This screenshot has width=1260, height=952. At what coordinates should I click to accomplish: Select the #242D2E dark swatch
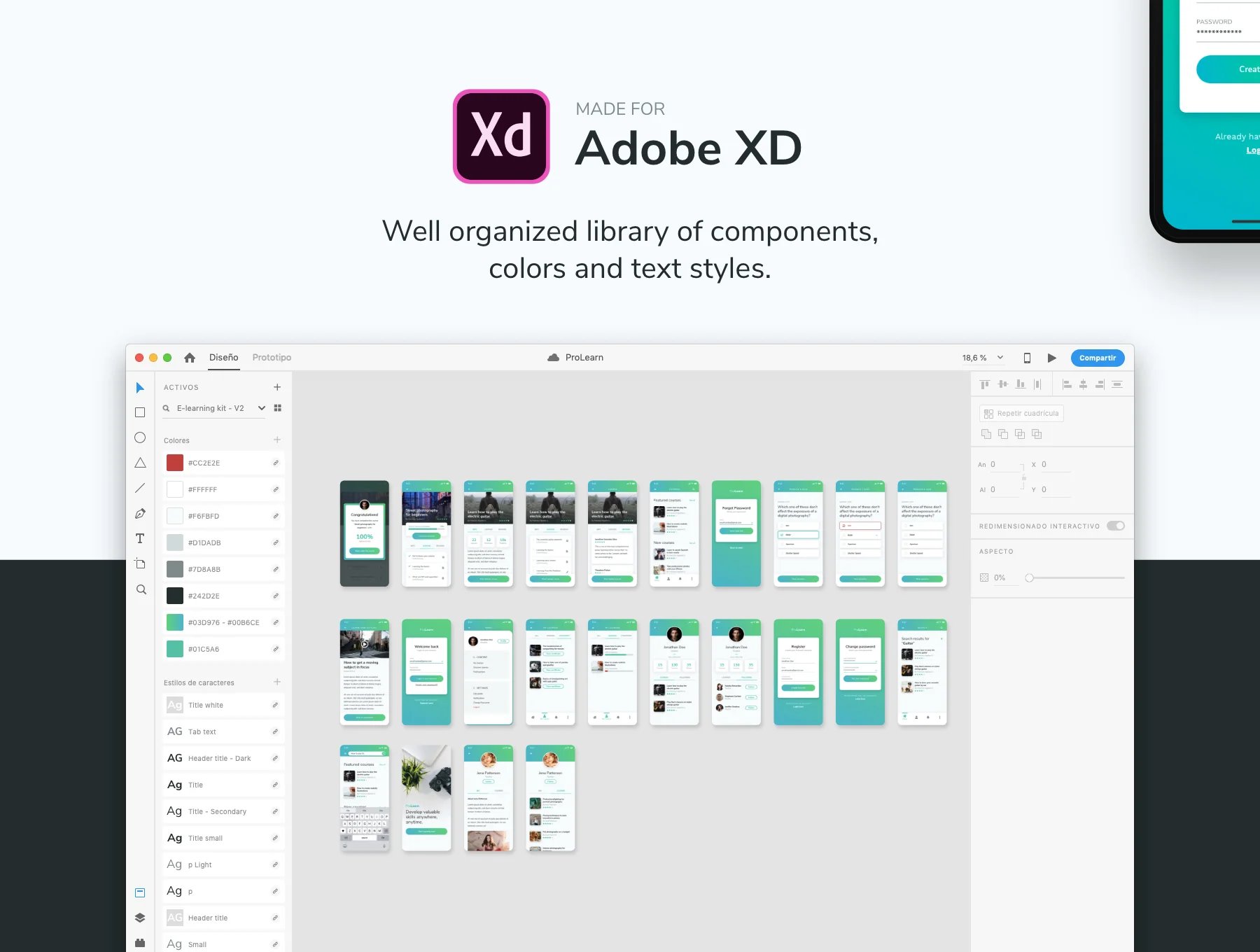point(175,596)
